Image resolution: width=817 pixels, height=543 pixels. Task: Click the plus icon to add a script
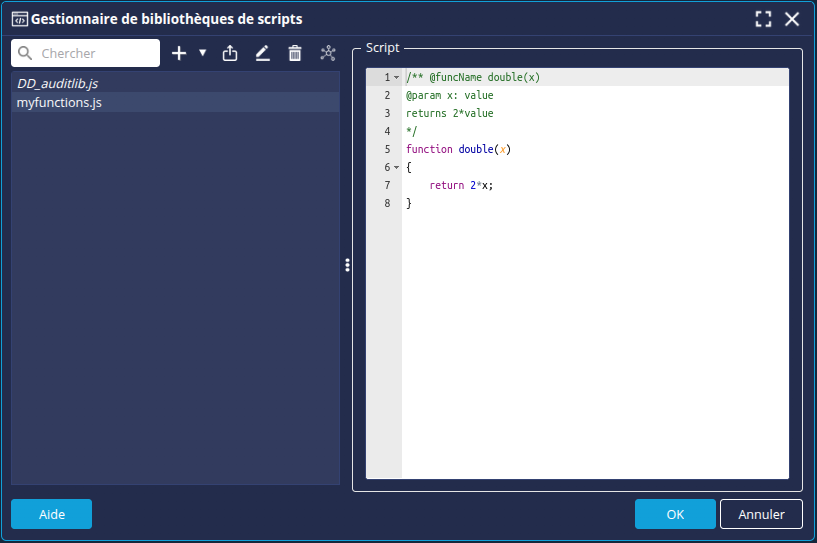point(179,53)
